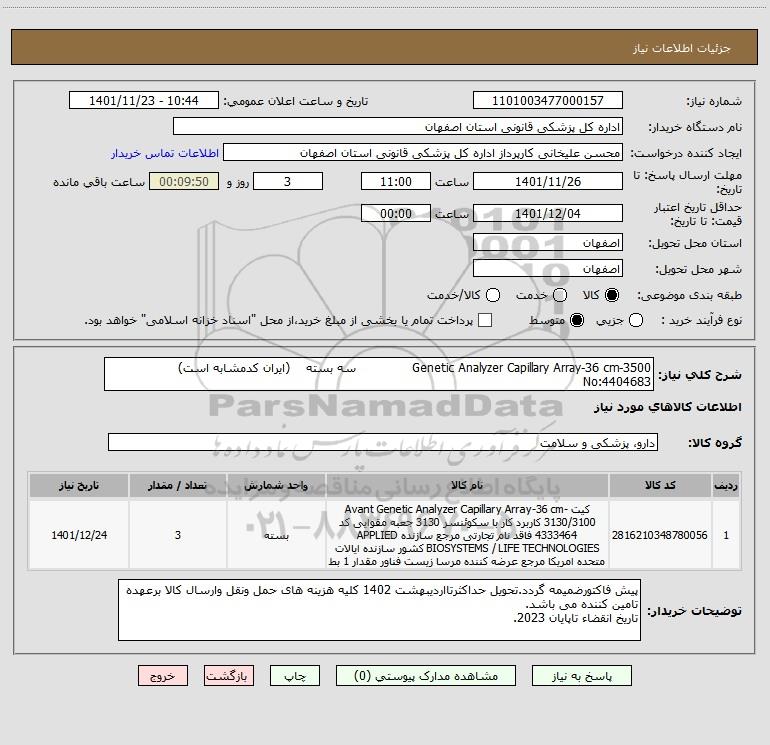Click the need date cell 1401/12/24
The width and height of the screenshot is (770, 745).
(x=79, y=535)
